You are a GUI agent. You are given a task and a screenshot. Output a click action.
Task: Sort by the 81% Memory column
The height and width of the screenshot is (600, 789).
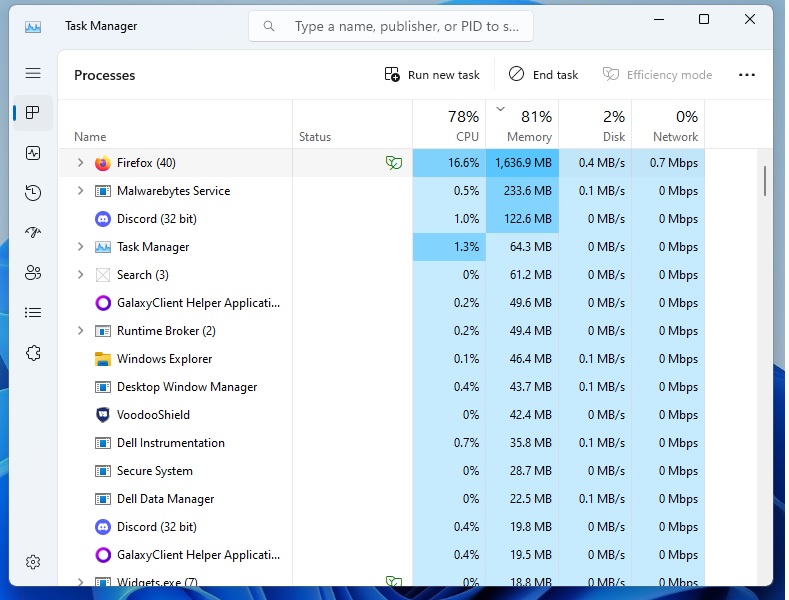[x=522, y=124]
